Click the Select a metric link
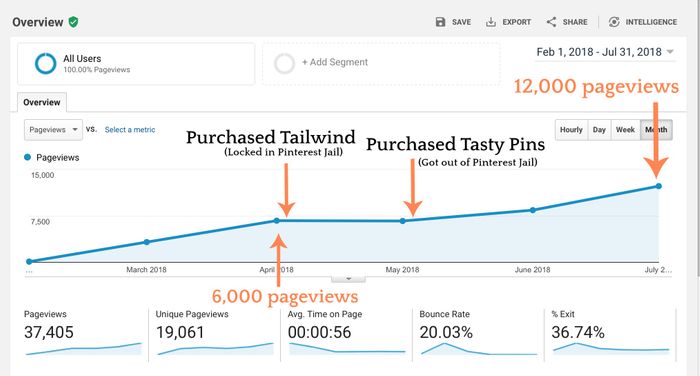 [x=130, y=130]
